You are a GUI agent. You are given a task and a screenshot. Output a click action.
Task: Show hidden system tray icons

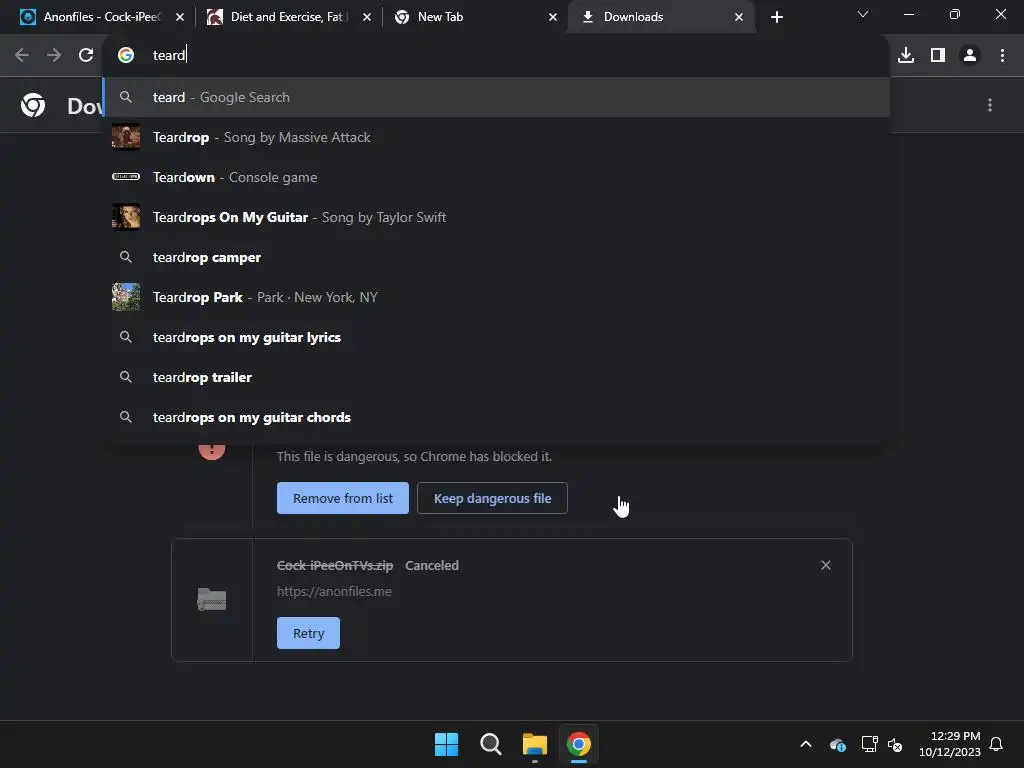pyautogui.click(x=806, y=744)
